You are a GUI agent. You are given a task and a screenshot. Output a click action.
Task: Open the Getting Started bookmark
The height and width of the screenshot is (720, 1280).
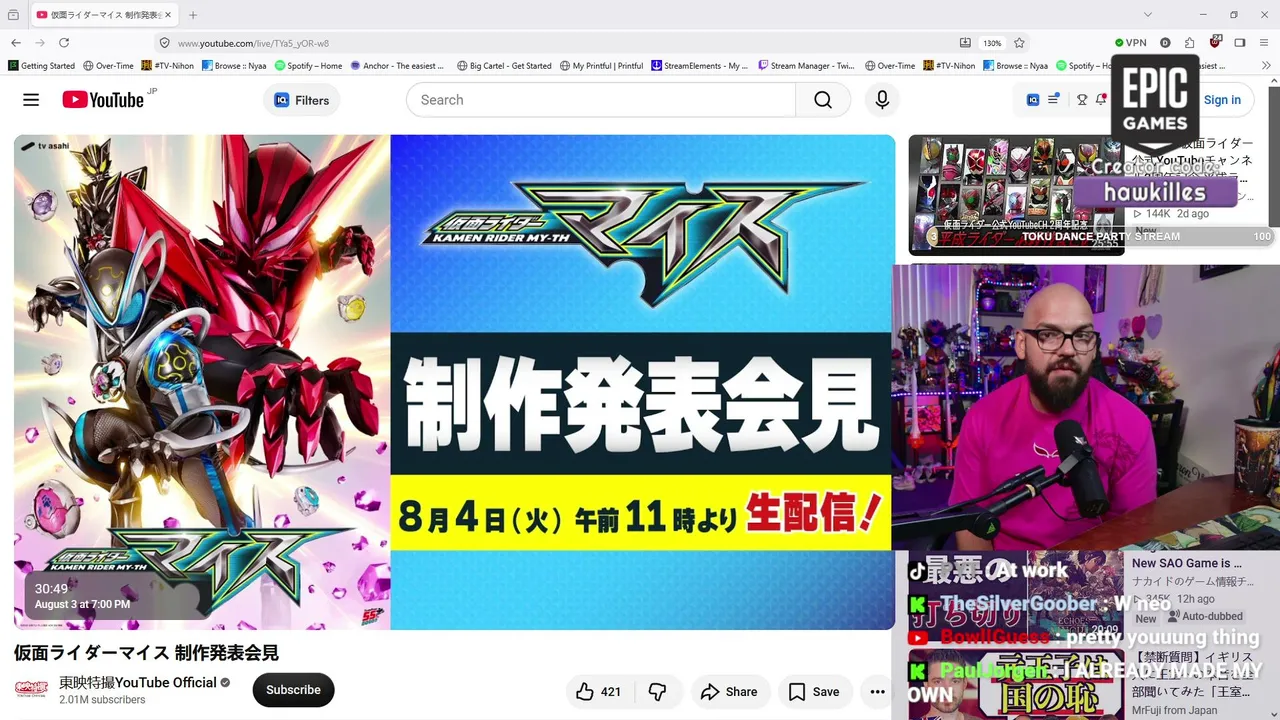[41, 66]
